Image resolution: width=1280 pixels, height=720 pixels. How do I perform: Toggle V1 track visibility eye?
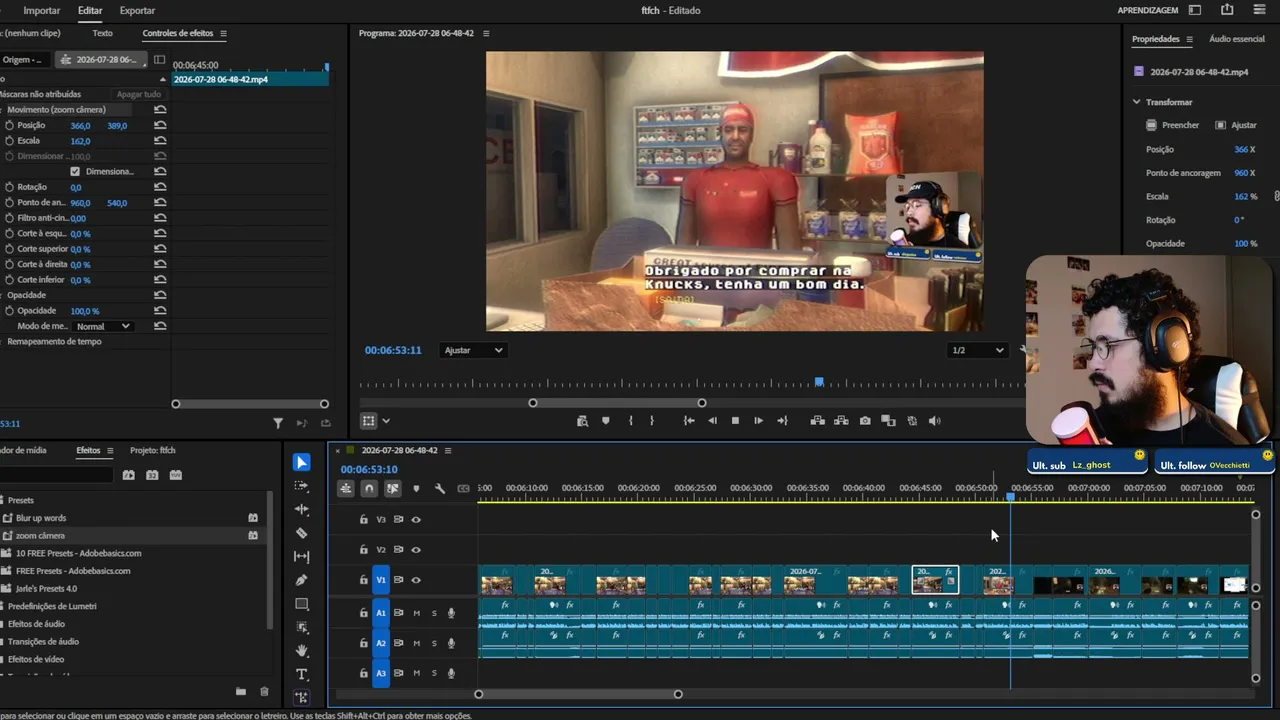click(x=416, y=580)
